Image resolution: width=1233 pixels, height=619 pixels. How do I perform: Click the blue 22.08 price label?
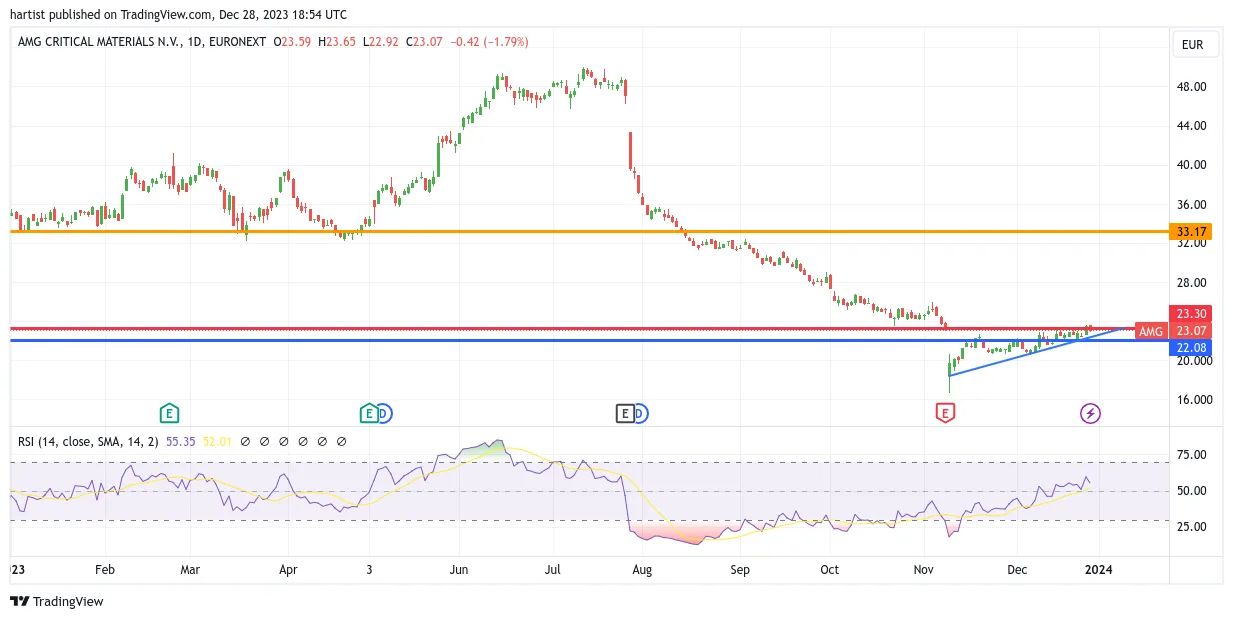click(x=1190, y=347)
